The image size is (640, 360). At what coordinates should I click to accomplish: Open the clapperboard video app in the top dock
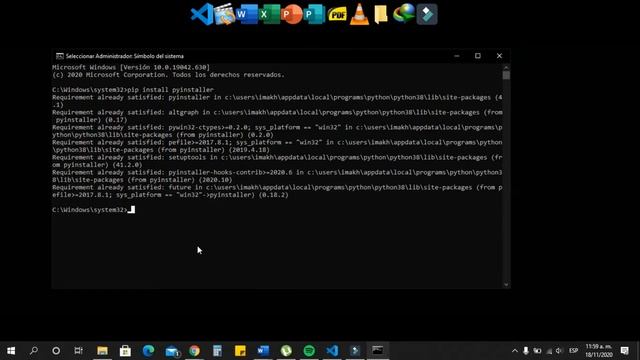pos(224,14)
